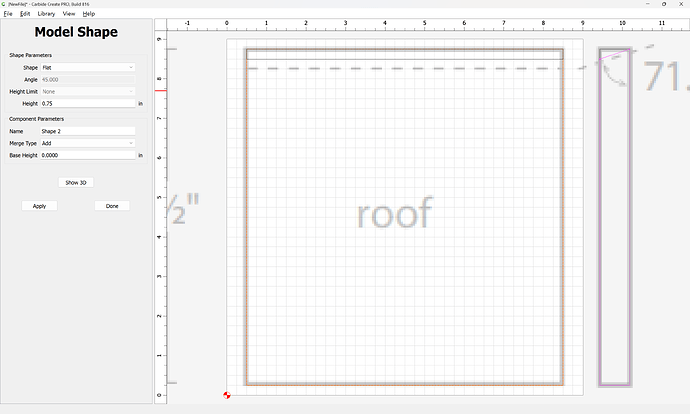Click the 'Shape Parameters' group label
Image resolution: width=690 pixels, height=414 pixels.
pyautogui.click(x=30, y=55)
